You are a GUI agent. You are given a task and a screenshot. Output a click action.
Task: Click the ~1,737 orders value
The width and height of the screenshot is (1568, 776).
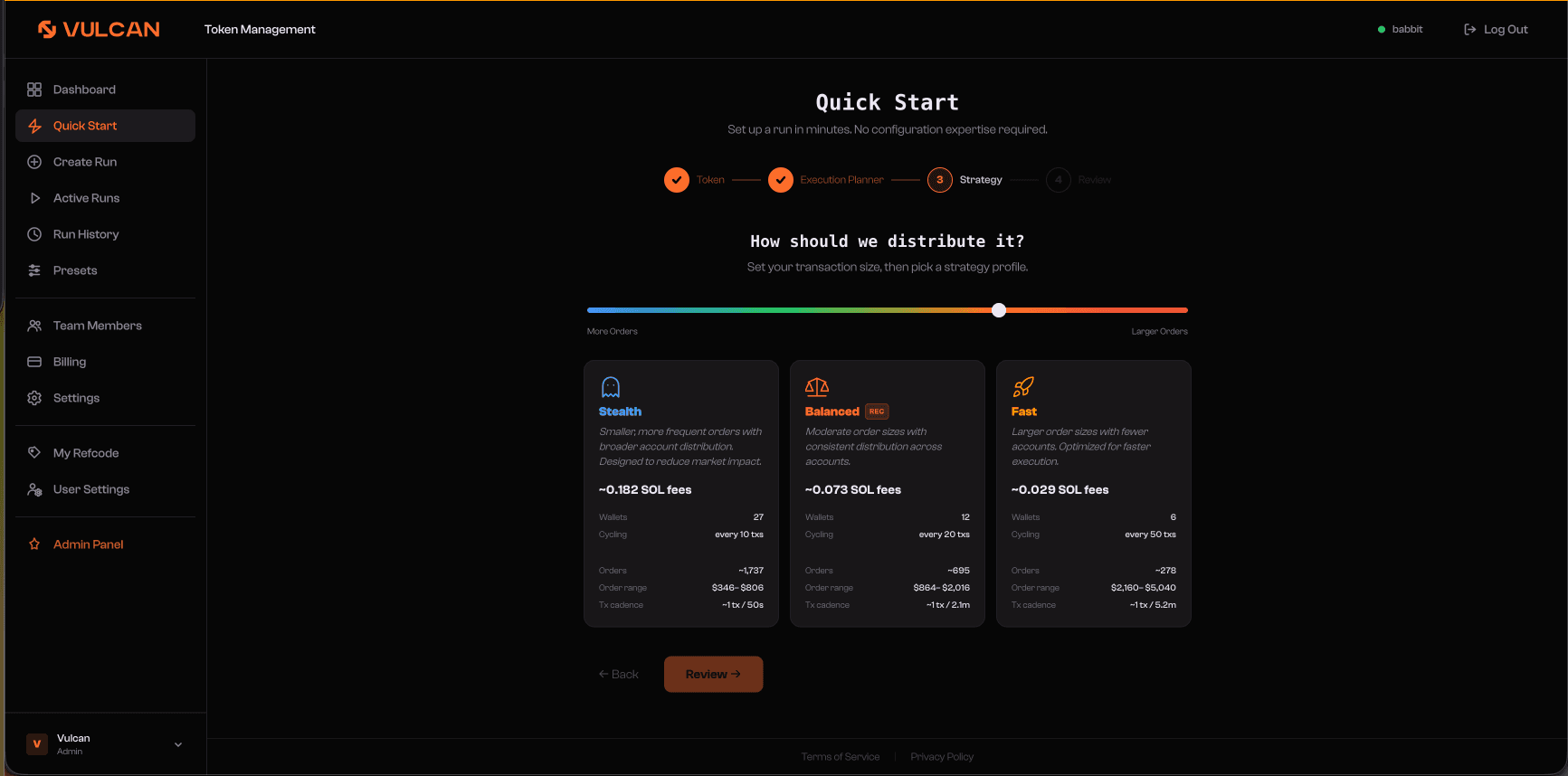pos(751,571)
